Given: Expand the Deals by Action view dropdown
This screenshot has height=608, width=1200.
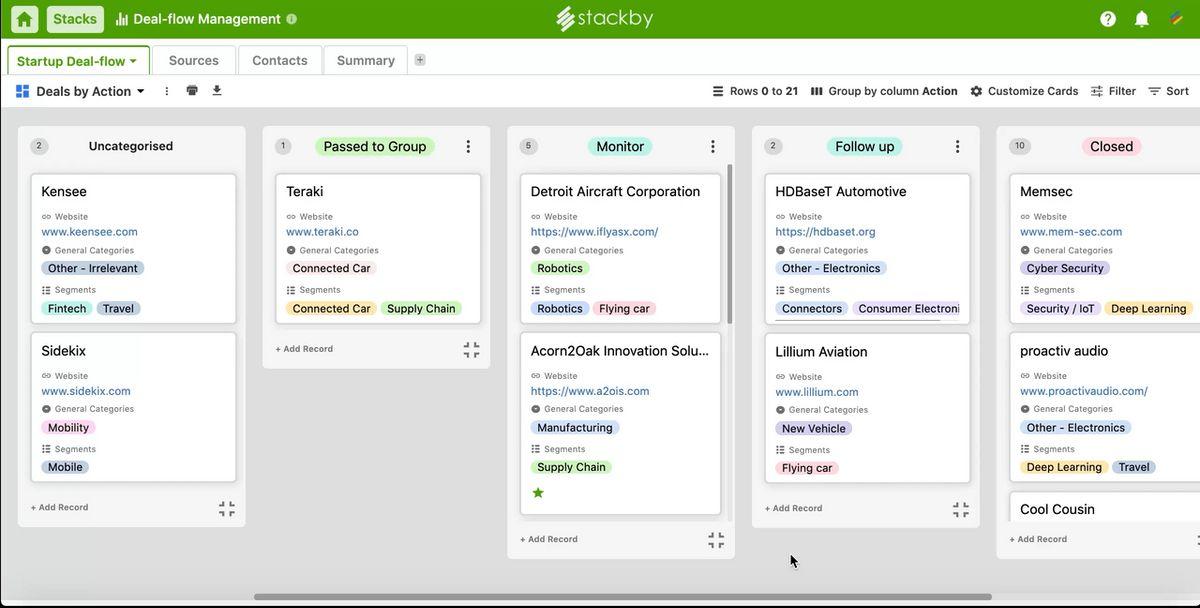Looking at the screenshot, I should 140,91.
